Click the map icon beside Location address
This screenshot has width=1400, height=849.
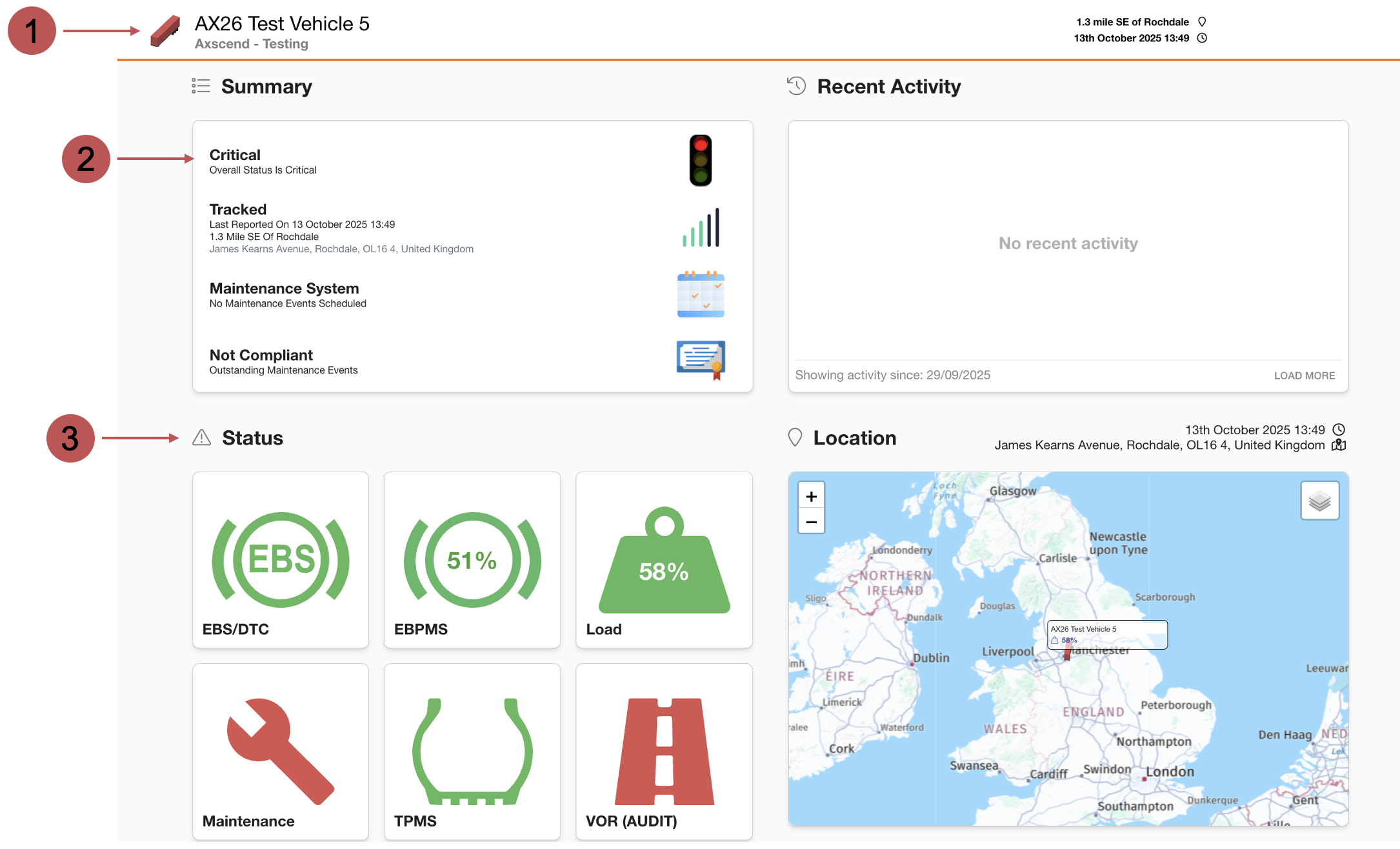[x=1339, y=445]
